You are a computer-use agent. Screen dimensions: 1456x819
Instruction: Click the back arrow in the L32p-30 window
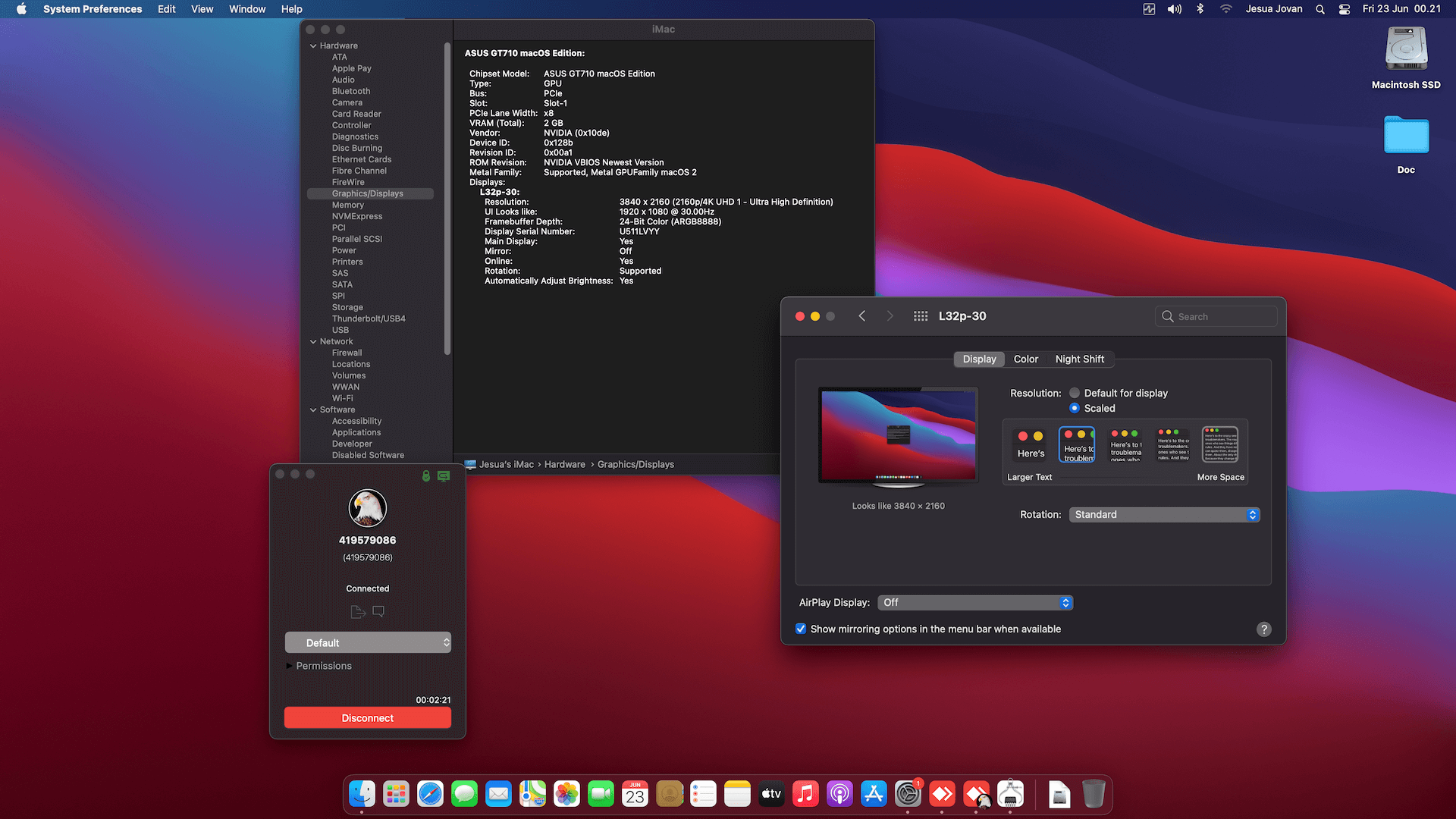click(x=861, y=315)
